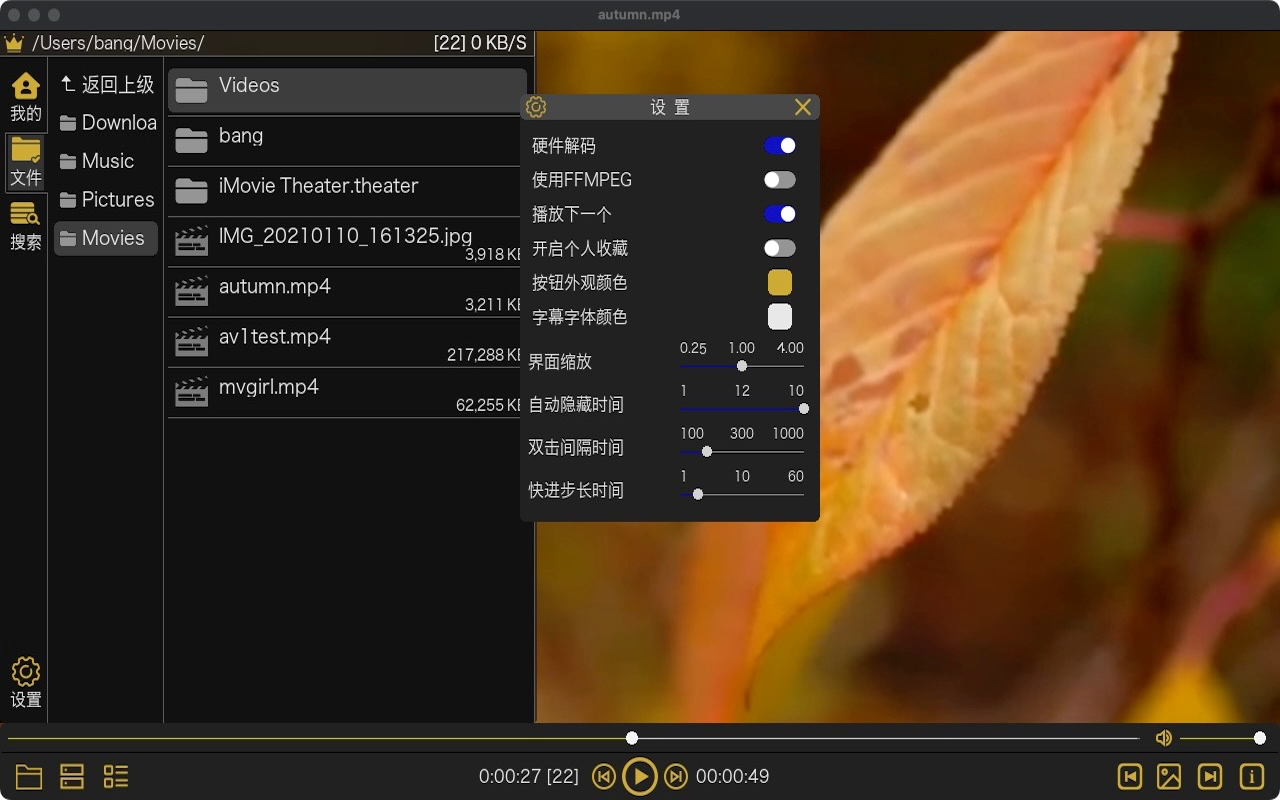Viewport: 1280px width, 800px height.
Task: Click the total duration '00:00:49'
Action: click(x=733, y=776)
